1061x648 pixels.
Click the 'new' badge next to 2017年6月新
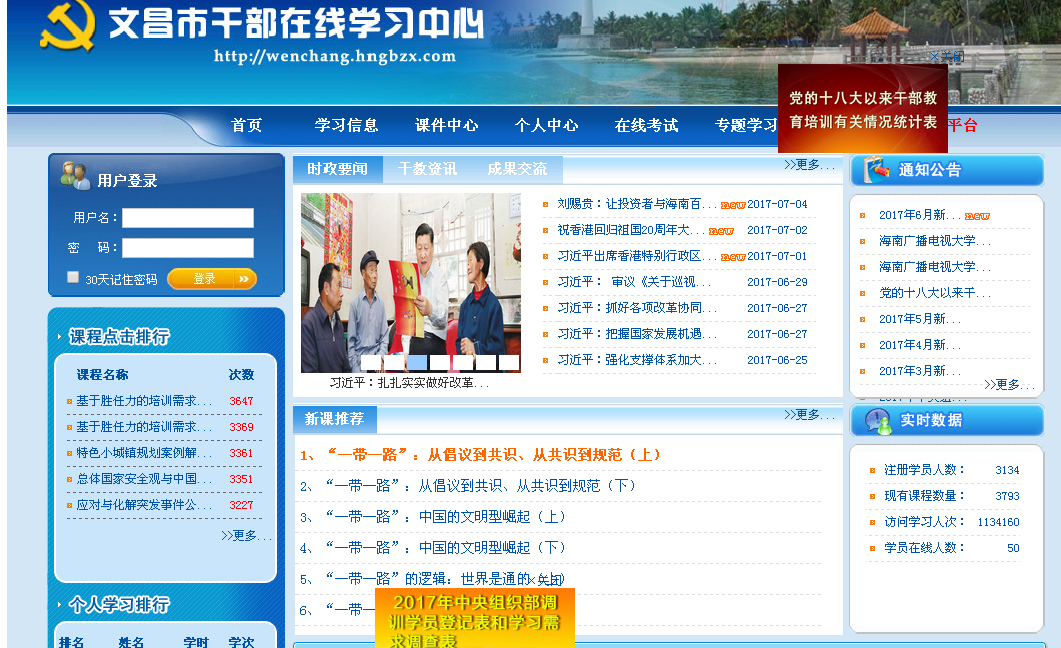tap(977, 216)
